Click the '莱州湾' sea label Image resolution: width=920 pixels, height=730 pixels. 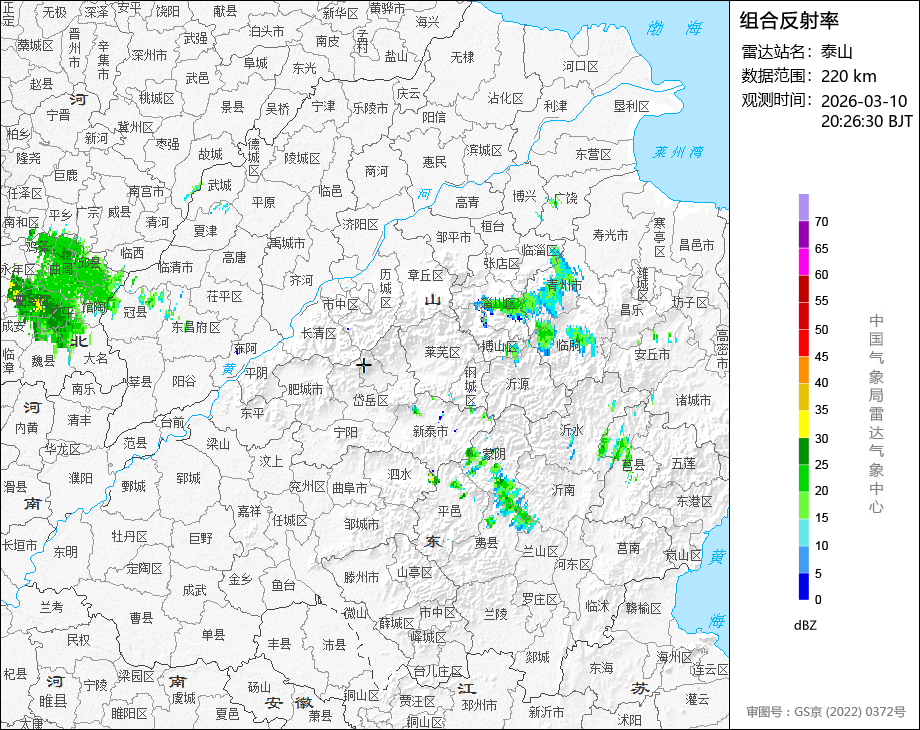(x=678, y=152)
